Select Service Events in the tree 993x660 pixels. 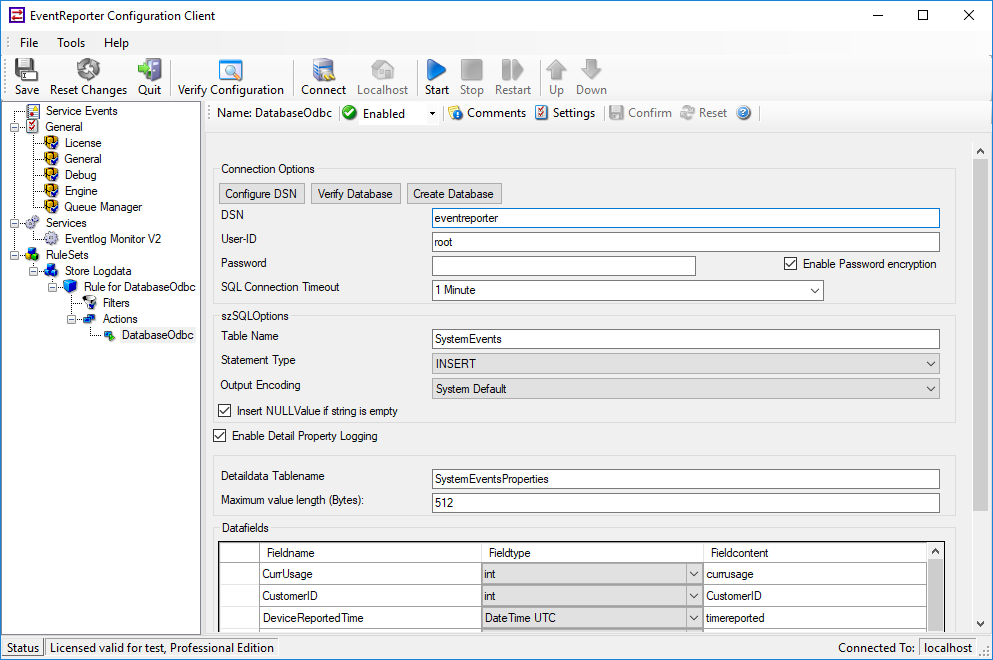coord(81,111)
